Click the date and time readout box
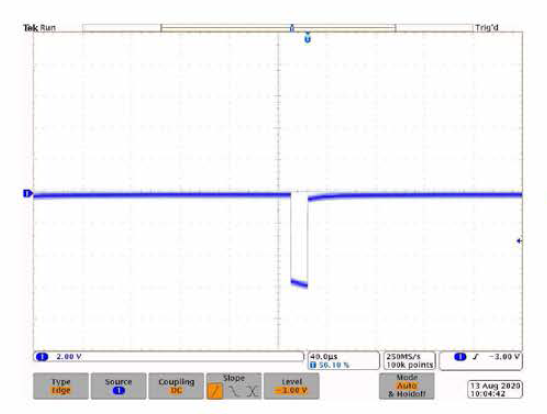This screenshot has width=547, height=414. tap(495, 390)
